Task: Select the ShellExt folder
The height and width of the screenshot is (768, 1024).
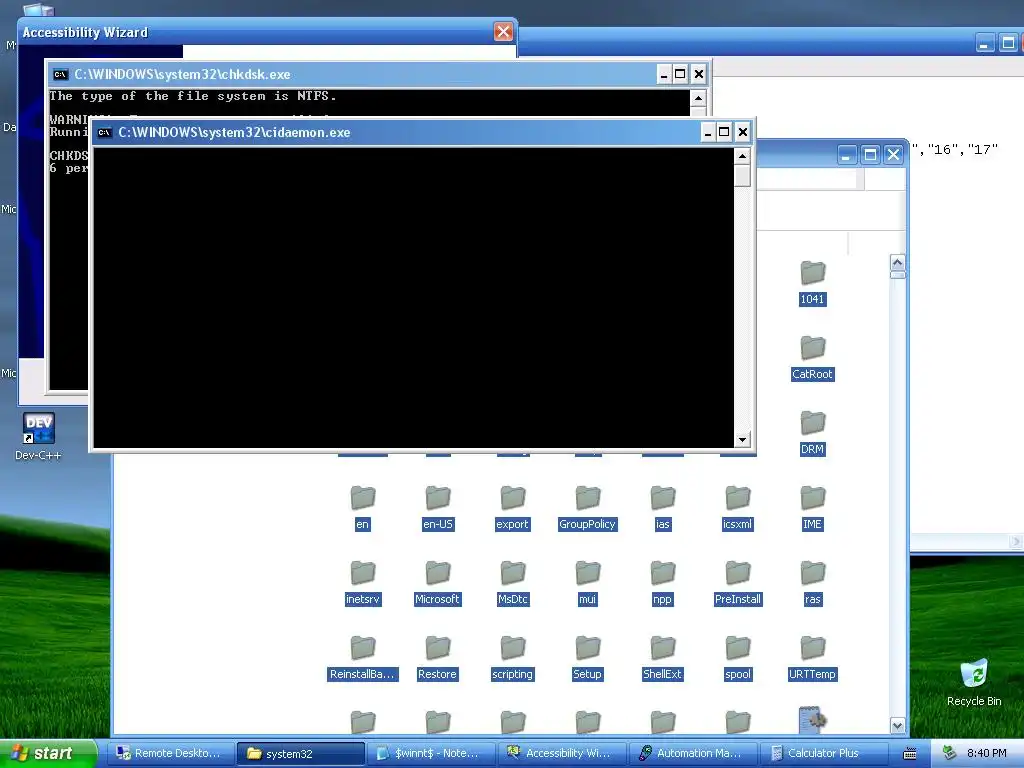Action: [662, 659]
